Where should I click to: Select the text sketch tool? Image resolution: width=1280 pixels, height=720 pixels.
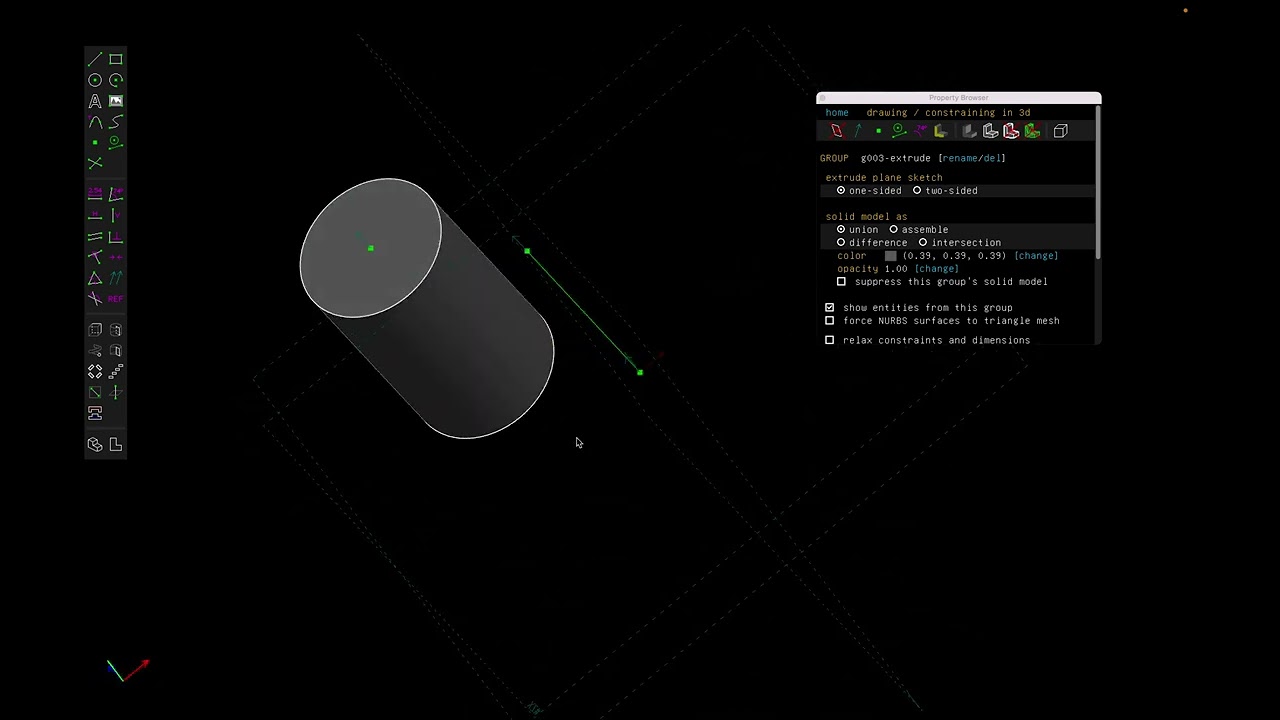click(95, 101)
